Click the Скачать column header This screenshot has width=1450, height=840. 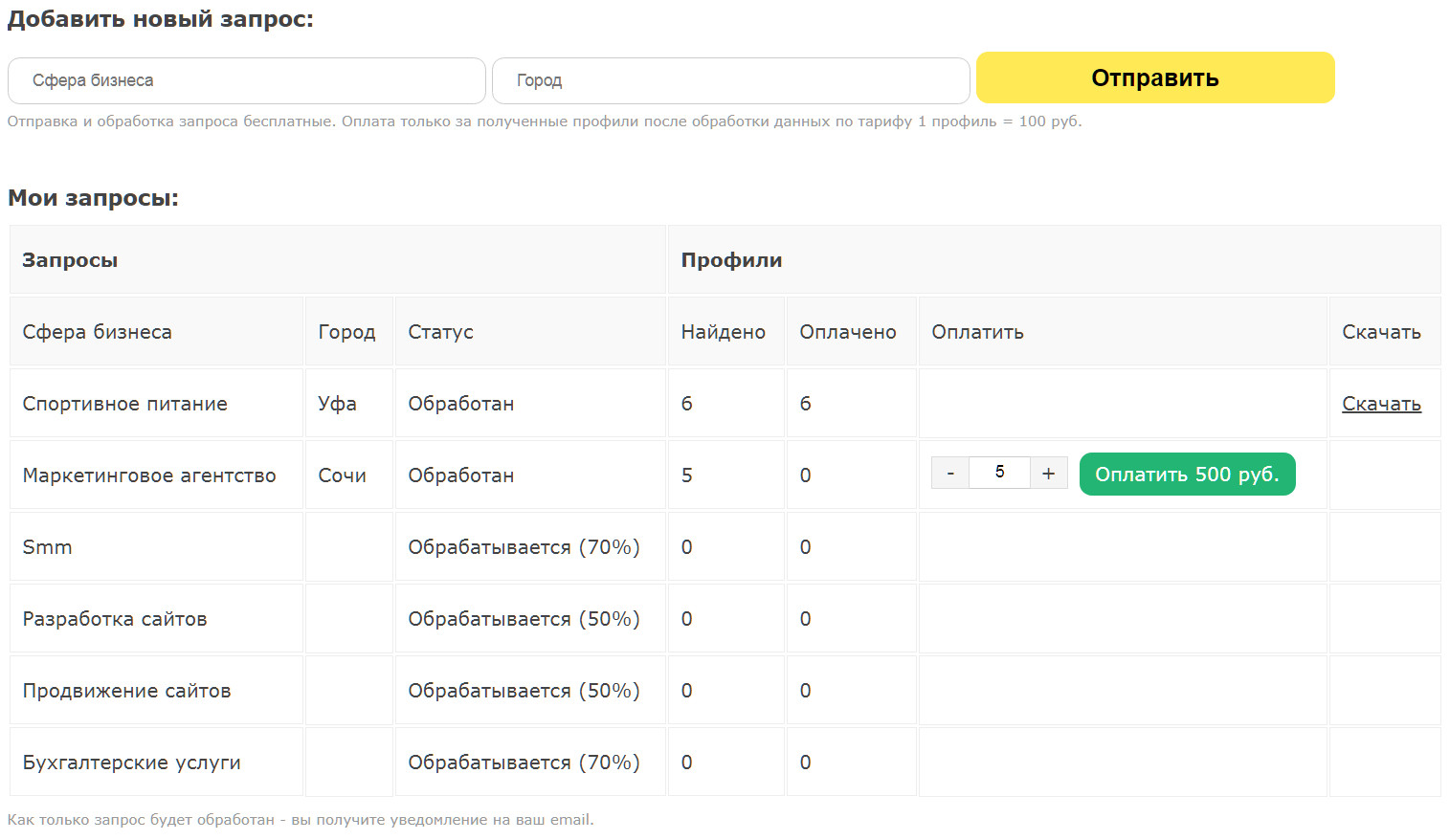[1385, 332]
